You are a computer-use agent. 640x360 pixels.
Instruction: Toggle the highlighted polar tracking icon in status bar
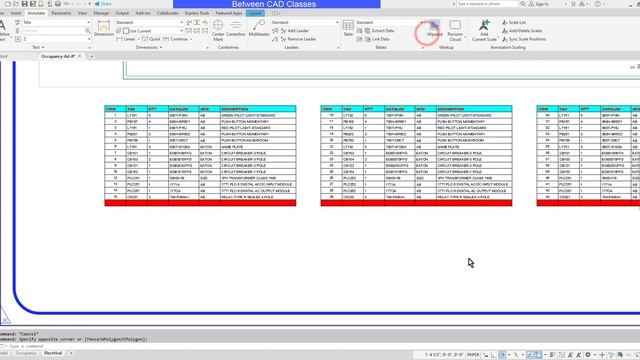502,355
